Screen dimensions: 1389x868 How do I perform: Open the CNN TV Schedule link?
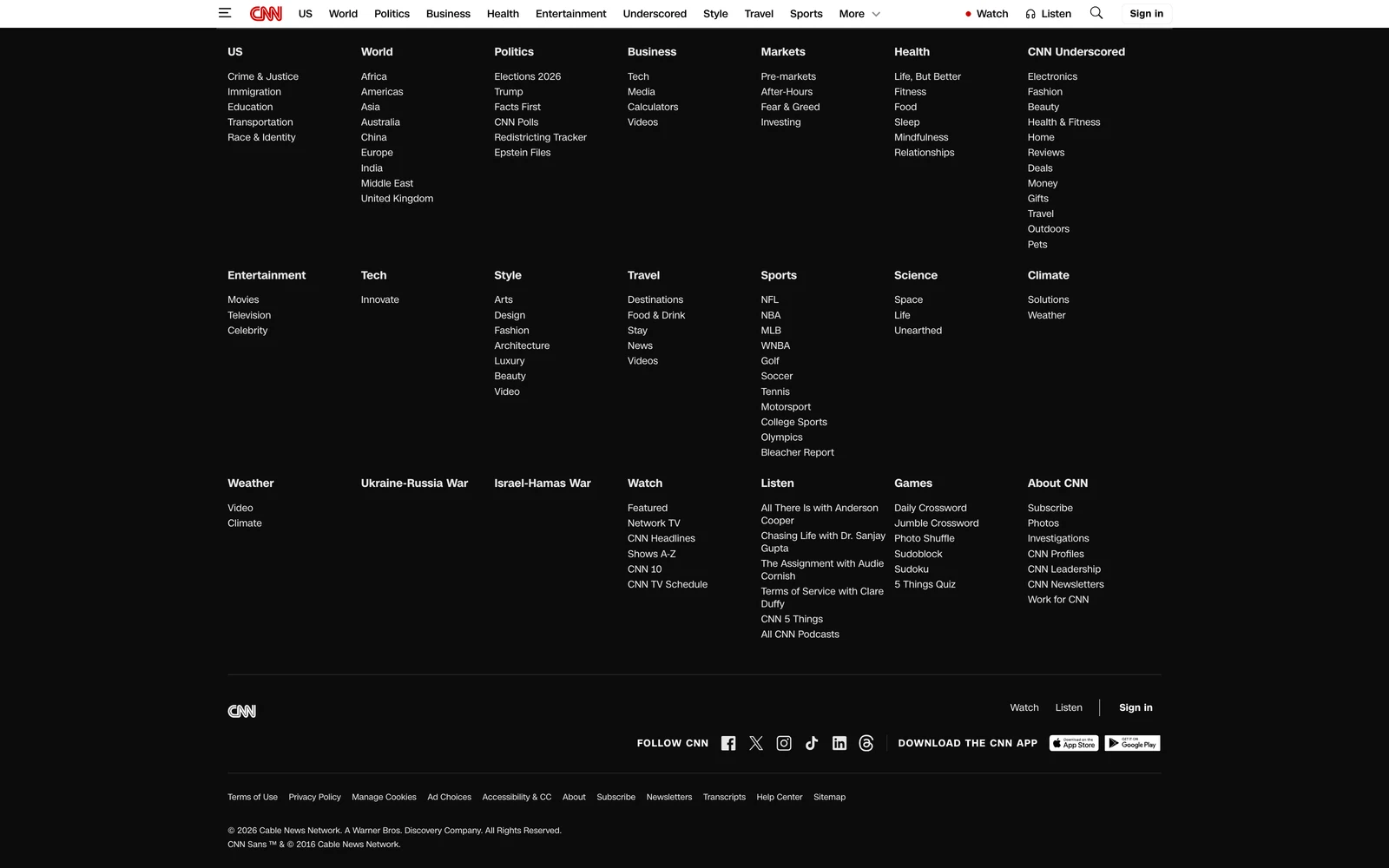pos(668,584)
